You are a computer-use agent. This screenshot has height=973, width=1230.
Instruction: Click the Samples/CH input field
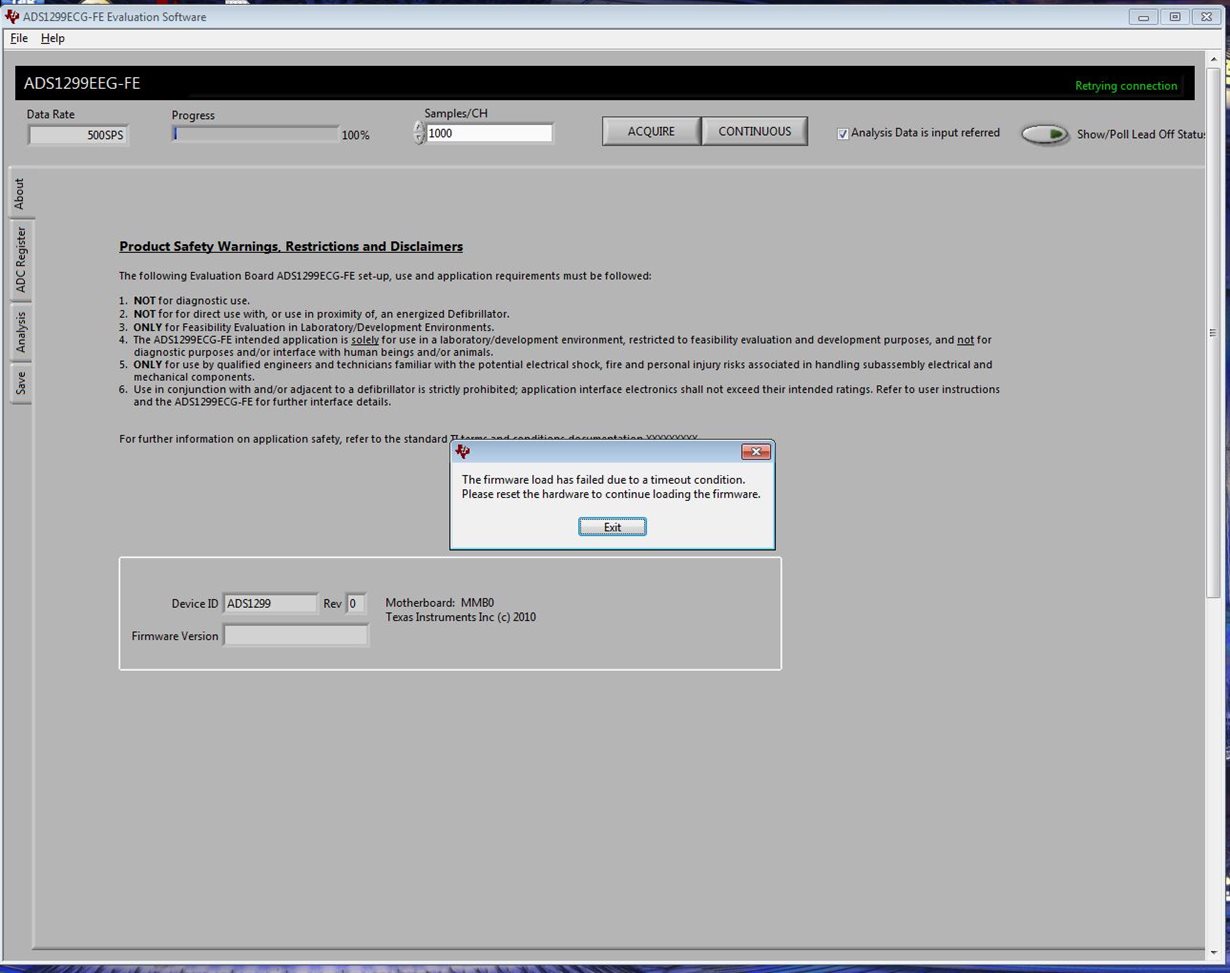click(489, 133)
